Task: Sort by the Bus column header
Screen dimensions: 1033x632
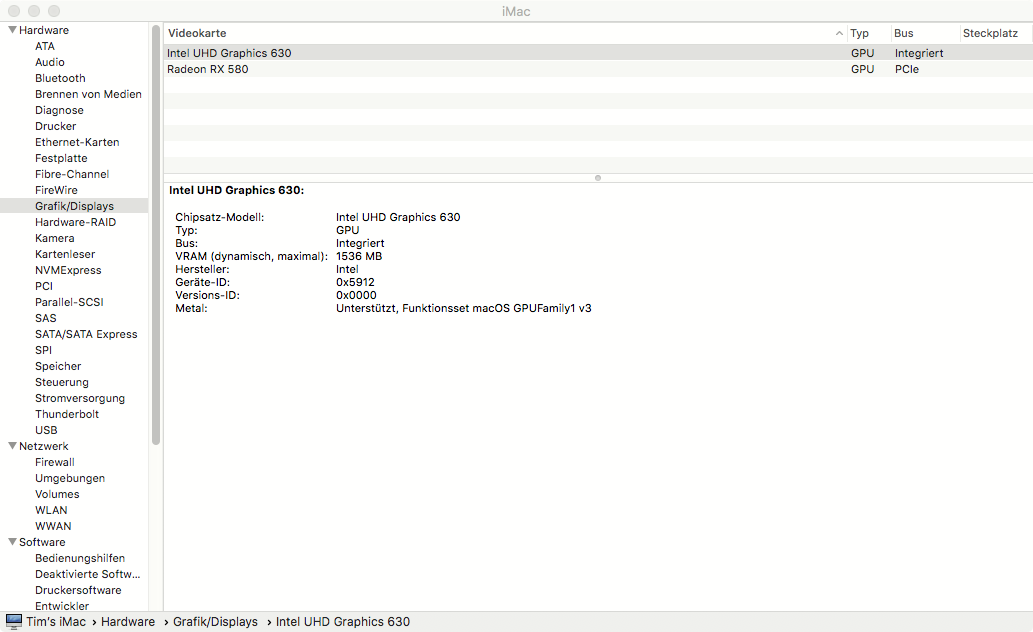Action: coord(903,33)
